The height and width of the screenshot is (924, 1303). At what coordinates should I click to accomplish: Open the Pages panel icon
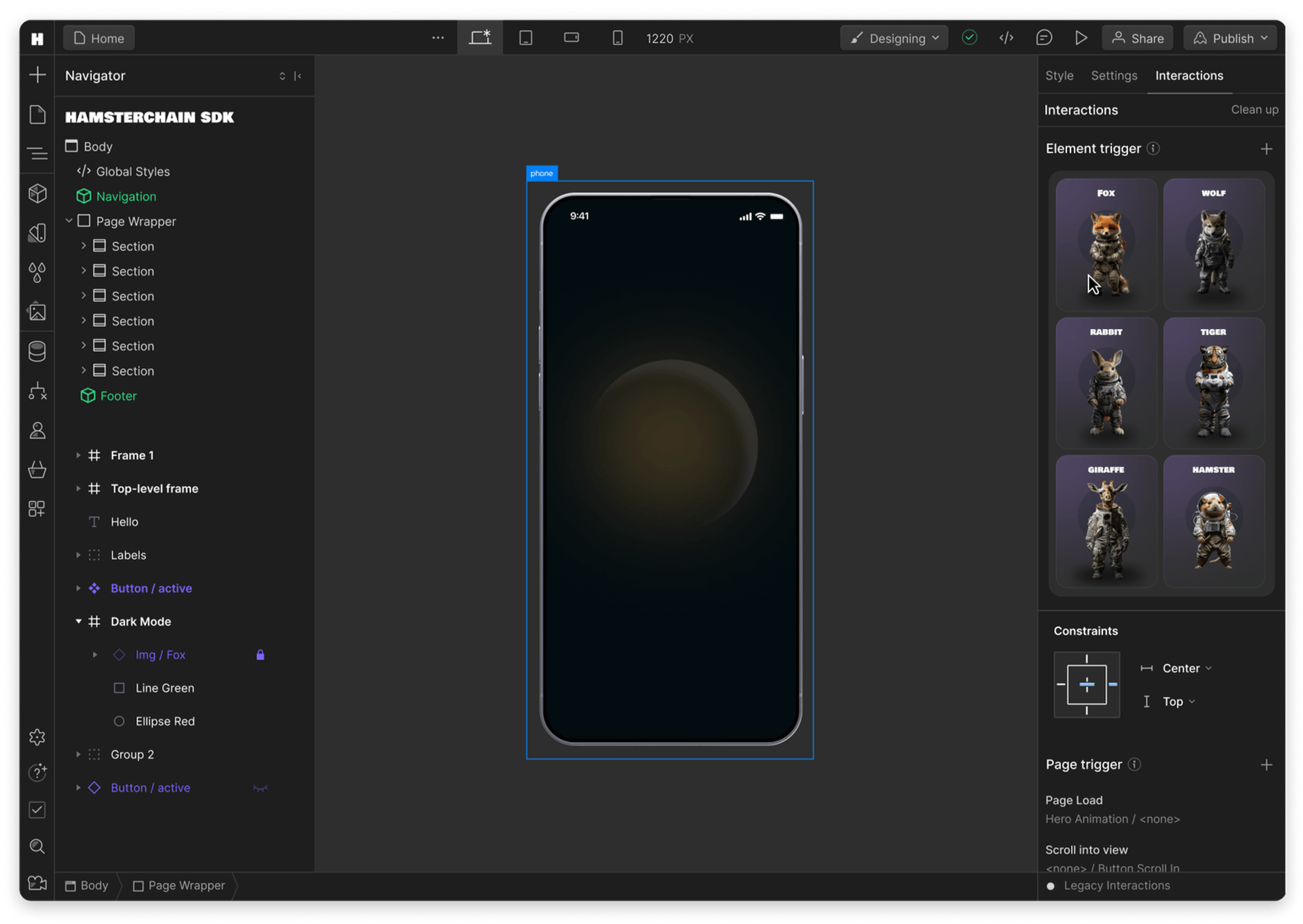(x=37, y=115)
